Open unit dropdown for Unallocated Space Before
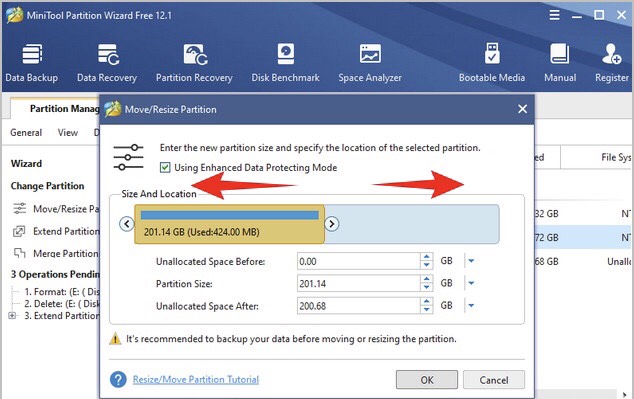The image size is (634, 399). (x=471, y=261)
